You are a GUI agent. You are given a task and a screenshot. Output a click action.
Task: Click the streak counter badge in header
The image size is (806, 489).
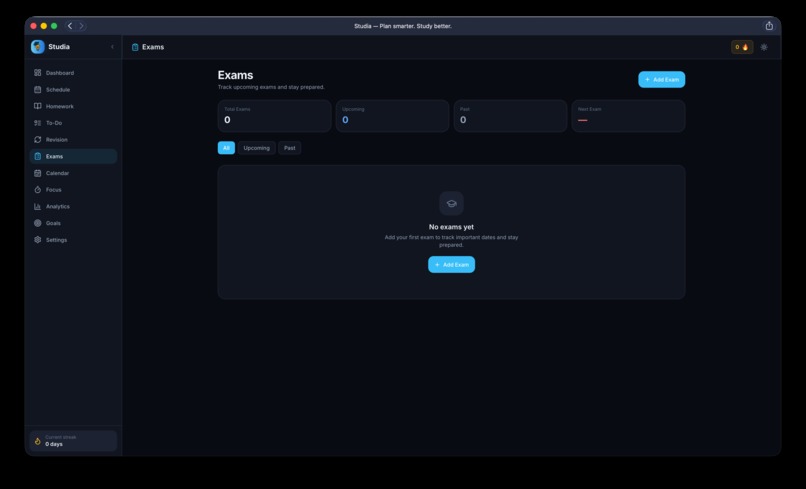click(742, 47)
